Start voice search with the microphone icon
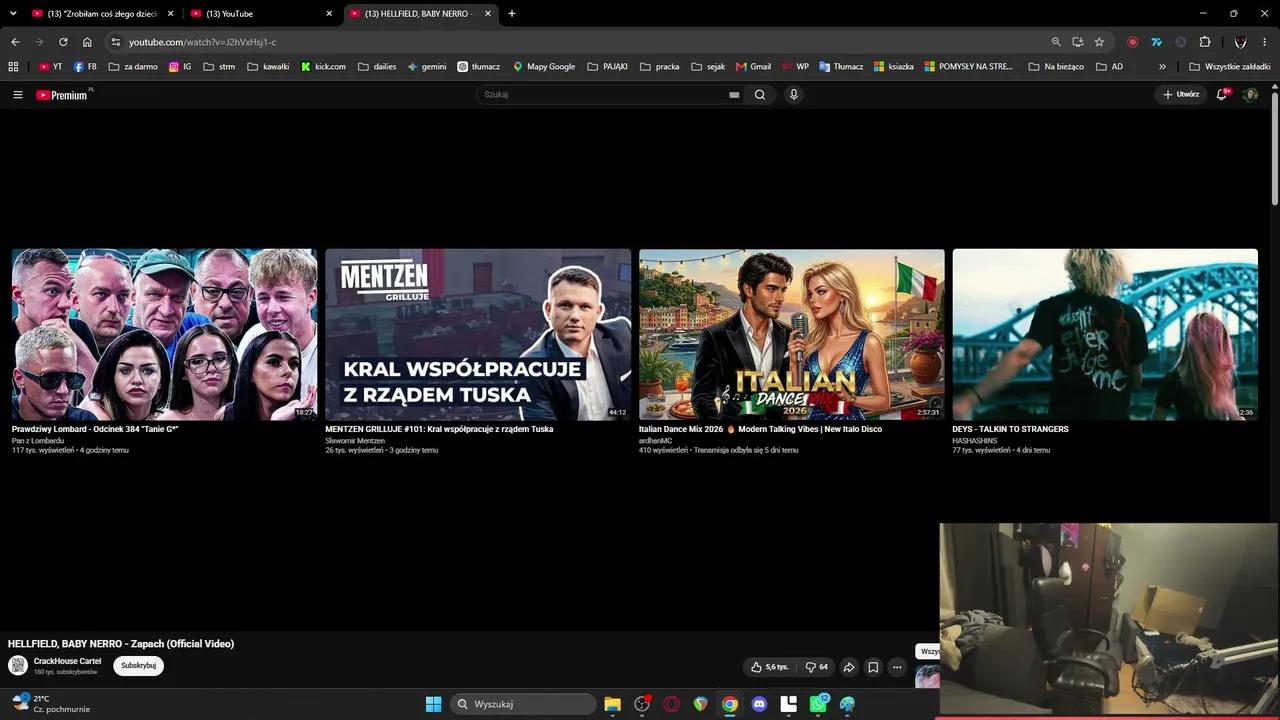 click(794, 95)
